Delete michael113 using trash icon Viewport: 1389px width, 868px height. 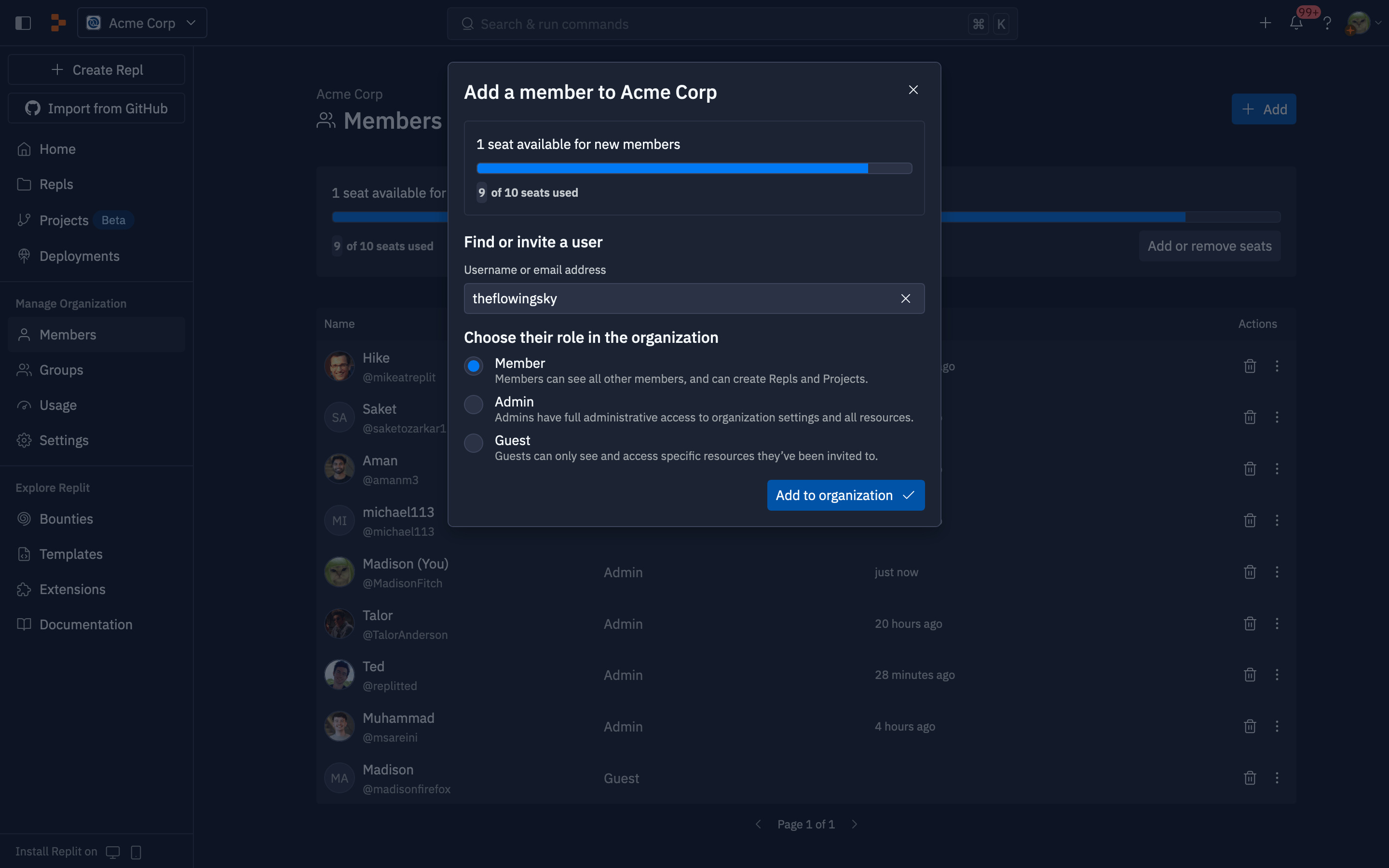click(x=1250, y=521)
